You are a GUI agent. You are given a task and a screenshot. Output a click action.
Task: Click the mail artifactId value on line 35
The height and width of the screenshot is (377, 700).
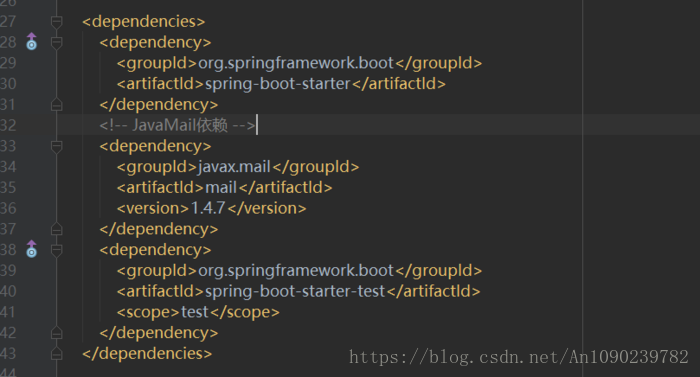(221, 187)
